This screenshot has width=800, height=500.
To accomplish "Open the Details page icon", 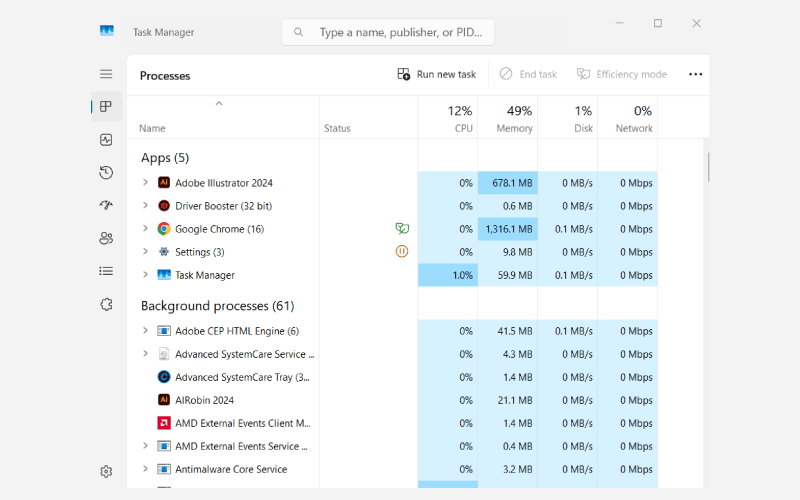I will (x=106, y=271).
